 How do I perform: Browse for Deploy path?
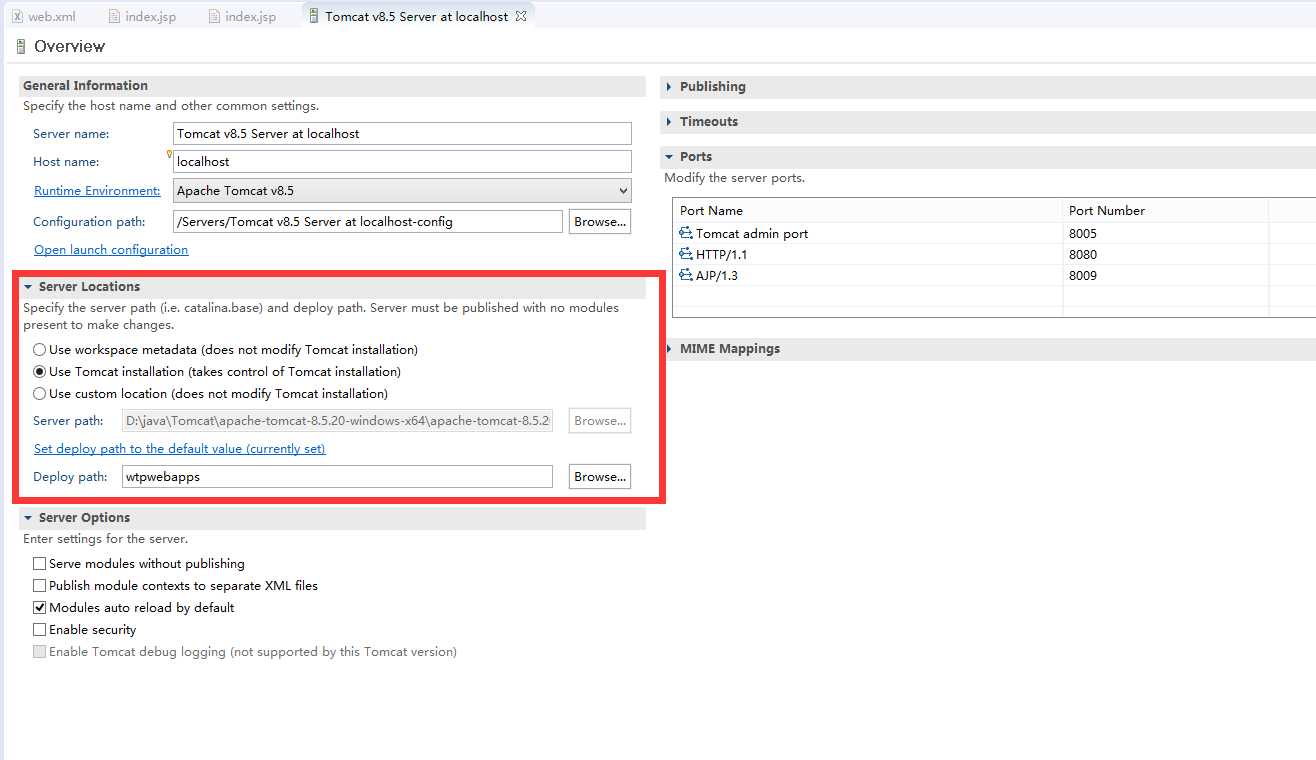point(600,477)
